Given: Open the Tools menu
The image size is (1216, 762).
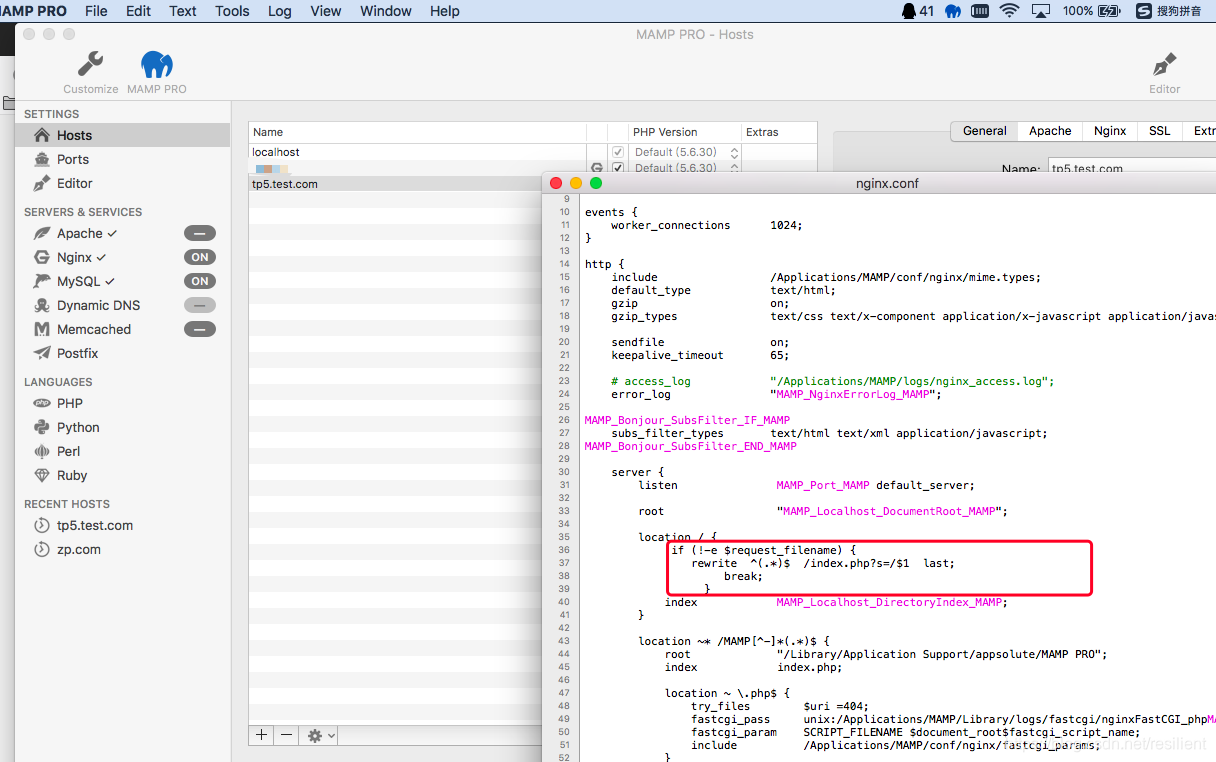Looking at the screenshot, I should (232, 11).
